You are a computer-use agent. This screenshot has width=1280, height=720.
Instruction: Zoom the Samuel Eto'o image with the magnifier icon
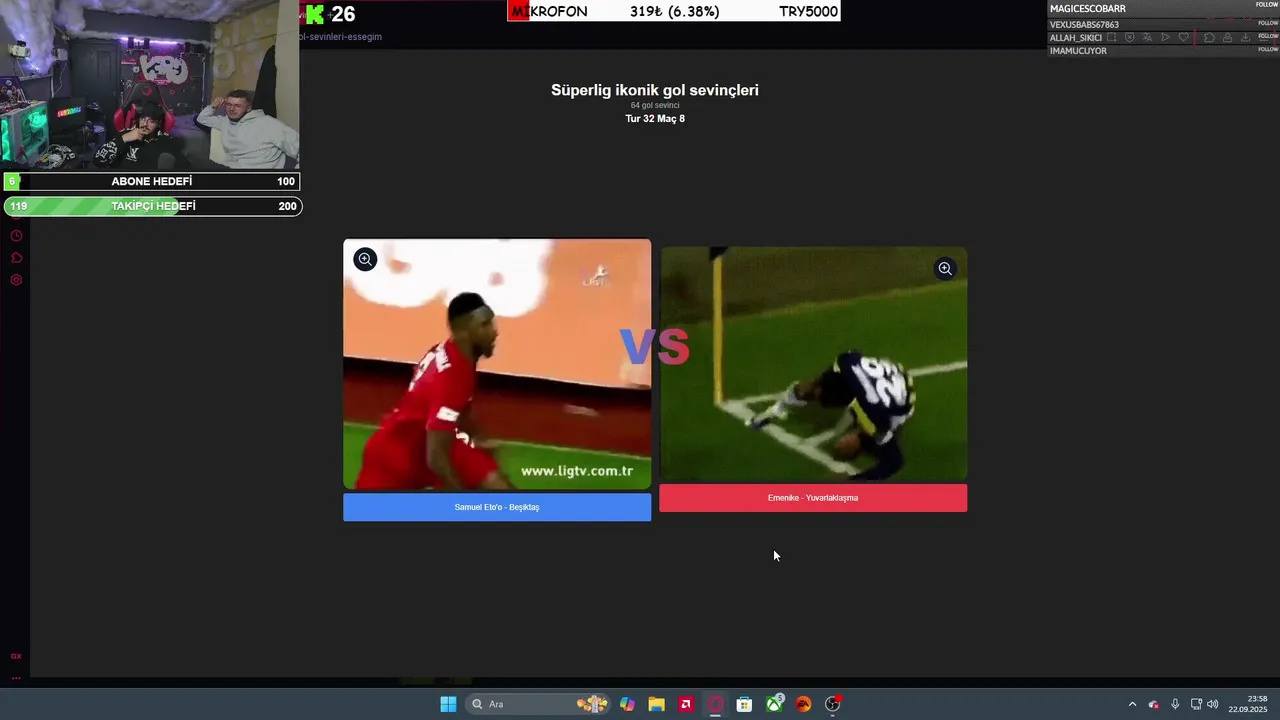click(365, 259)
